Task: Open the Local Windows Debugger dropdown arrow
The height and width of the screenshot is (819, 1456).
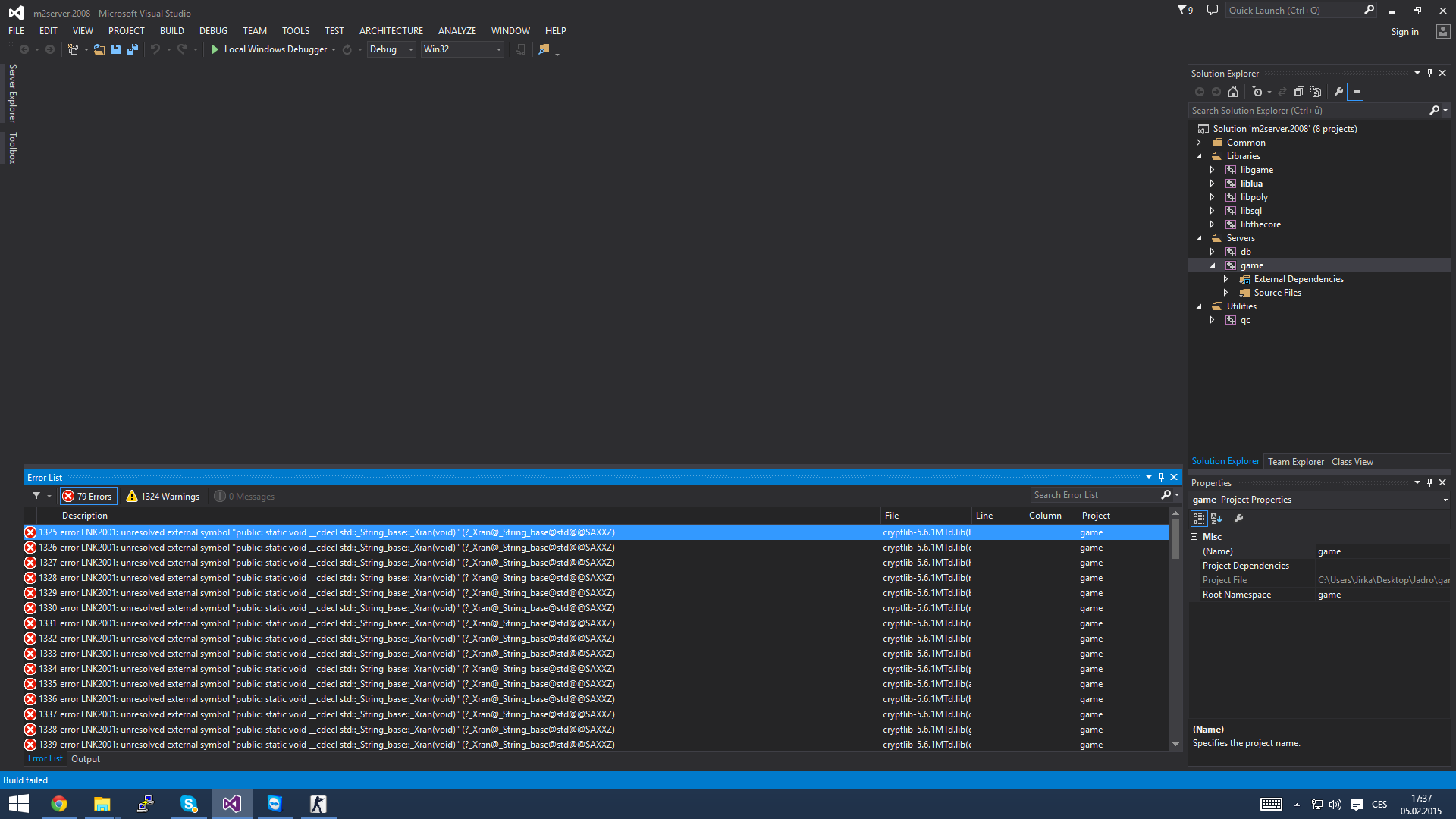Action: click(x=334, y=50)
